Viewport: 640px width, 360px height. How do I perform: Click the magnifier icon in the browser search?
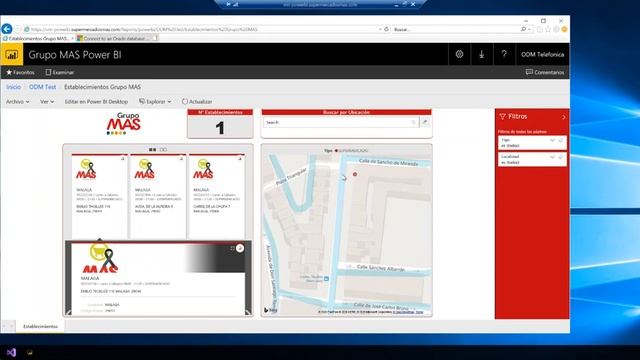click(x=523, y=29)
